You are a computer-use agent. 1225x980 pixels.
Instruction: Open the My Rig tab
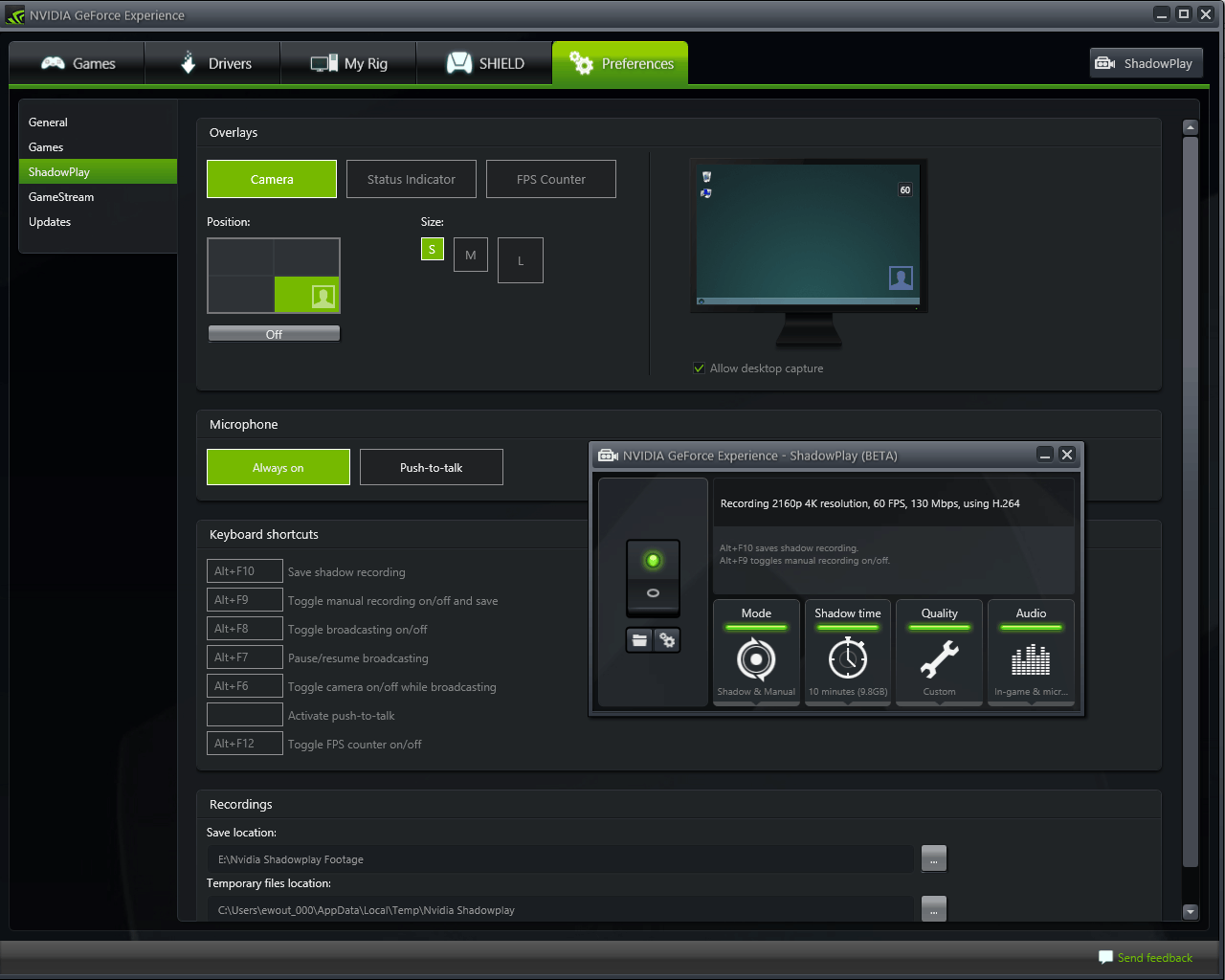[349, 63]
